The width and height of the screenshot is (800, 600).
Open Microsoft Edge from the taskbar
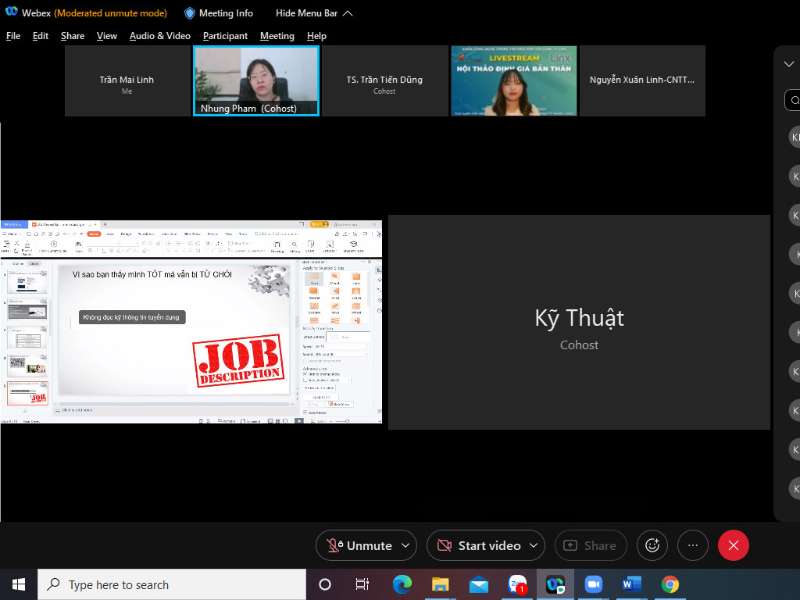402,584
